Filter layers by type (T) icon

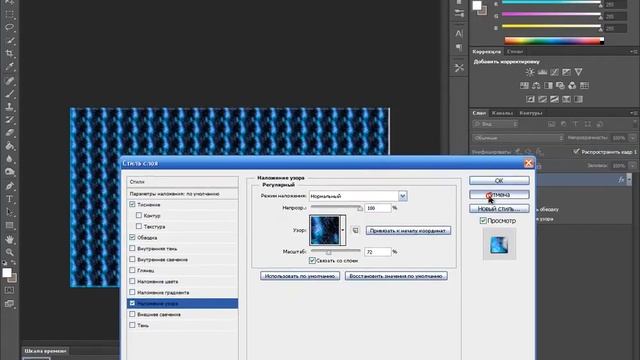tap(576, 124)
